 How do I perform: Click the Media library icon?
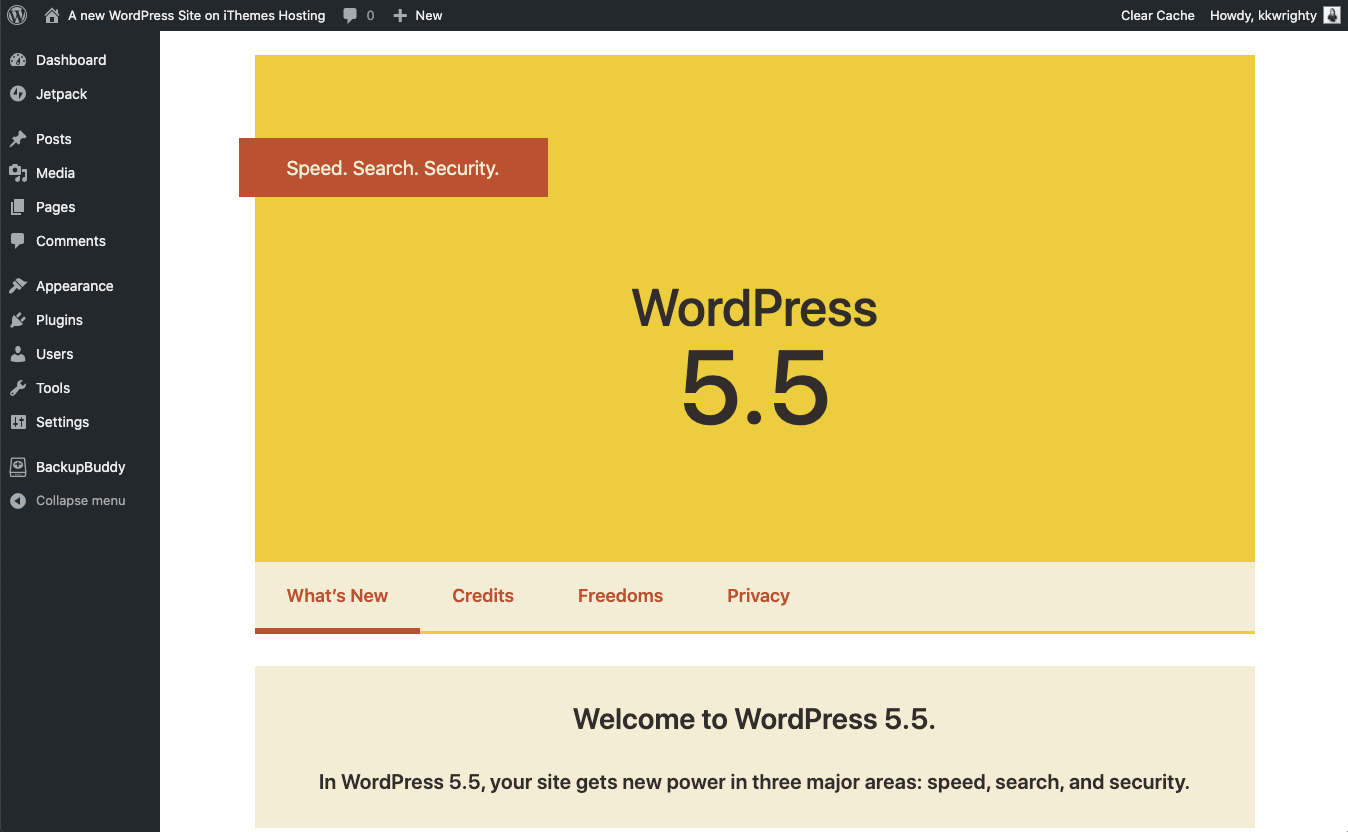pyautogui.click(x=18, y=173)
